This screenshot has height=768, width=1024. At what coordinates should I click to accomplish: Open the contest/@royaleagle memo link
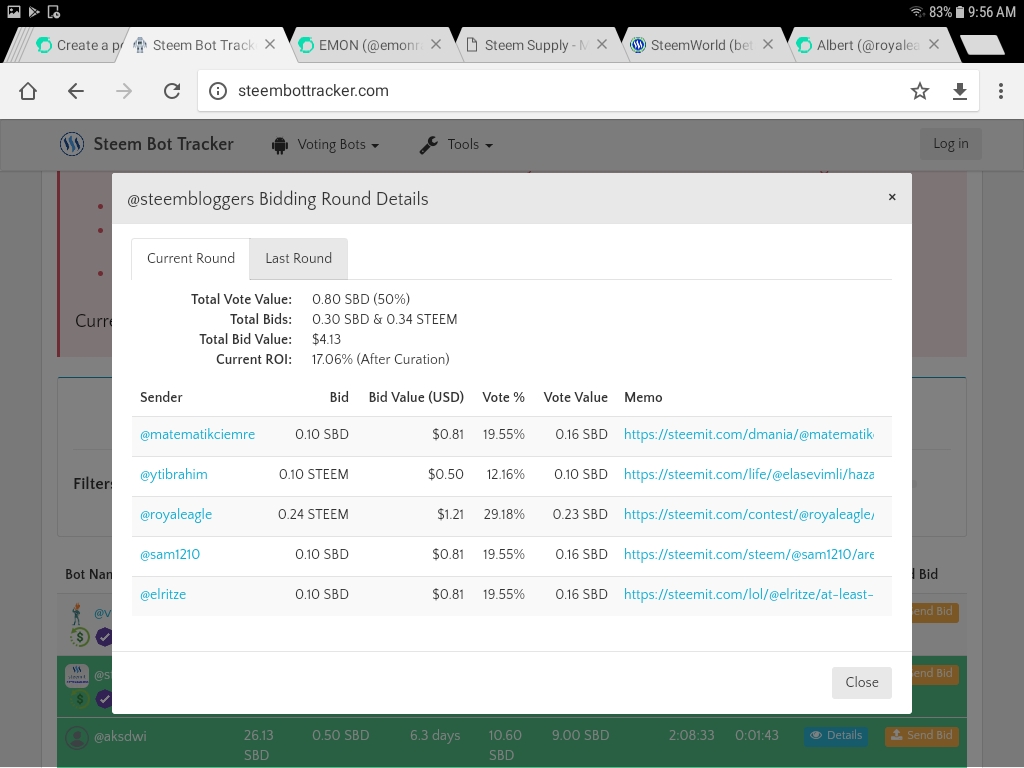click(748, 515)
